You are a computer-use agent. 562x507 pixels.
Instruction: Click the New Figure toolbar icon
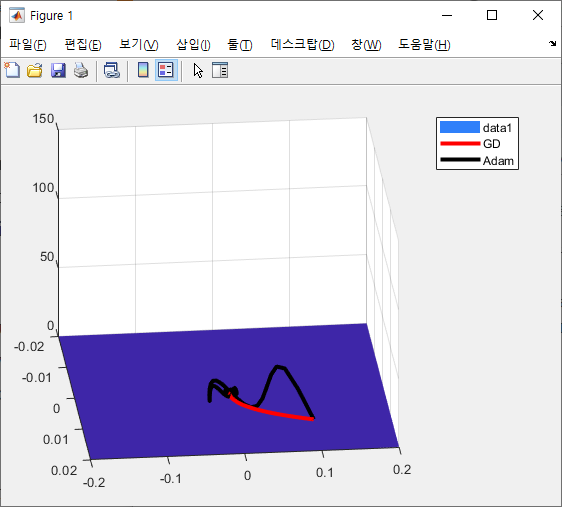tap(12, 70)
